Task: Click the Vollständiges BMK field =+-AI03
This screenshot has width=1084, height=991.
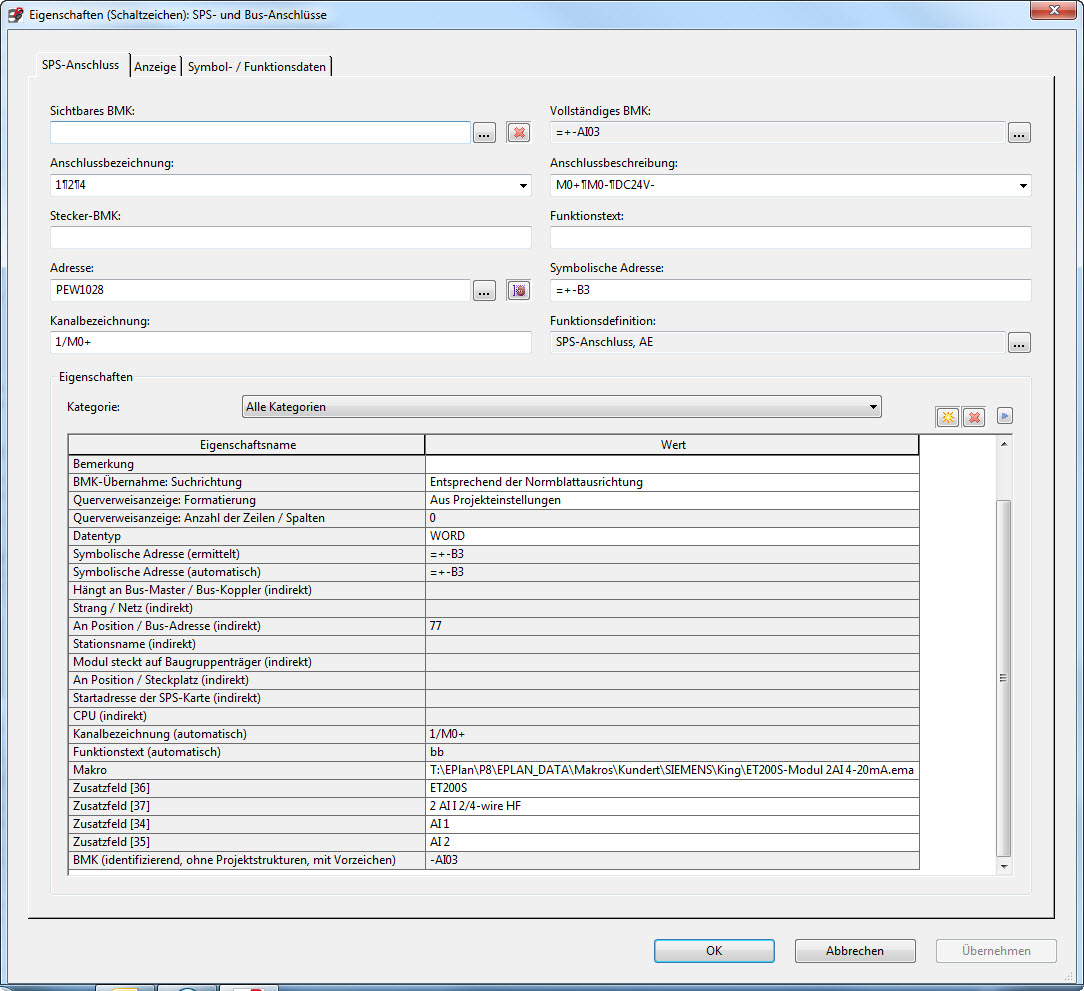Action: pos(777,132)
